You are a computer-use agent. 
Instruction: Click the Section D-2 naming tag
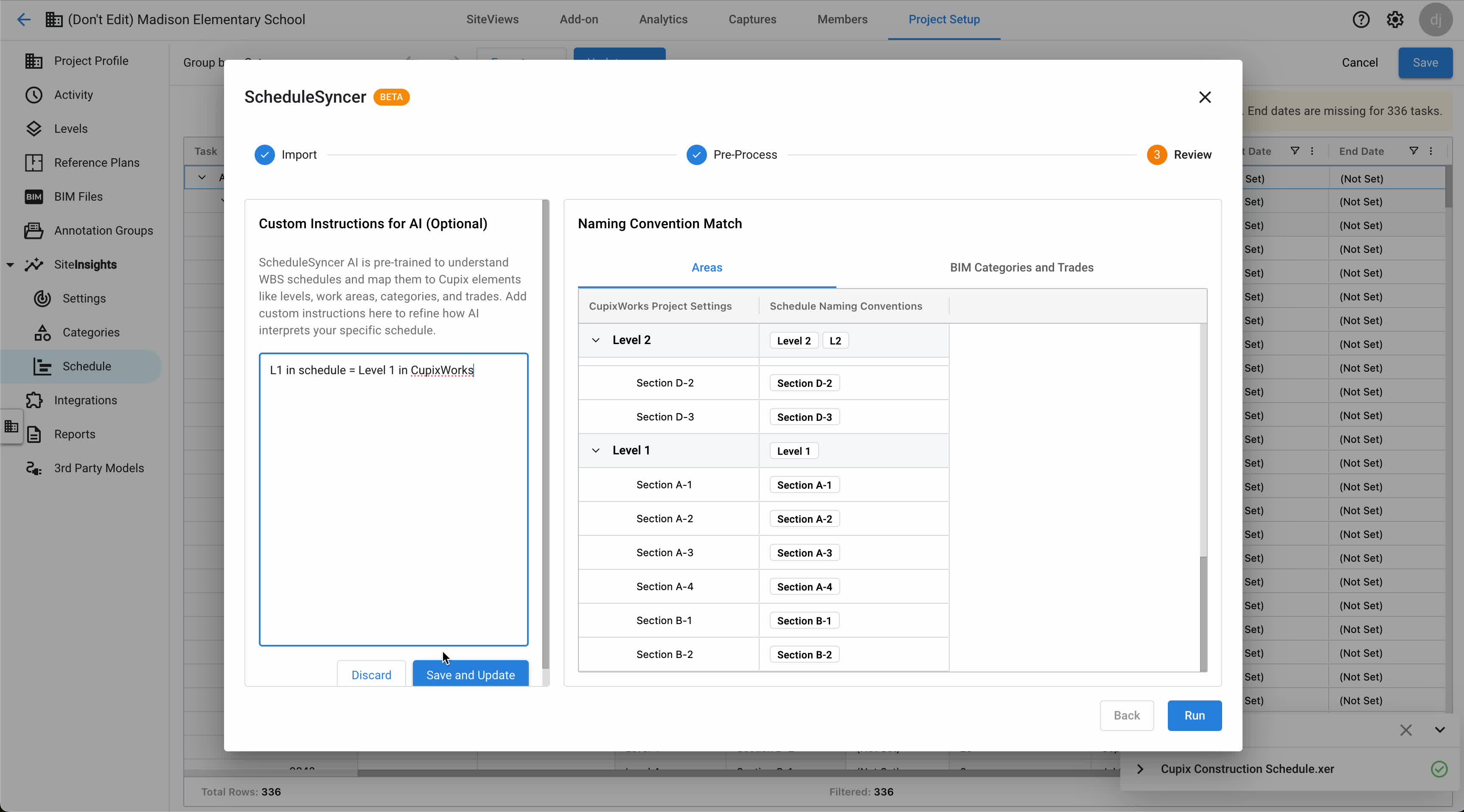coord(804,383)
